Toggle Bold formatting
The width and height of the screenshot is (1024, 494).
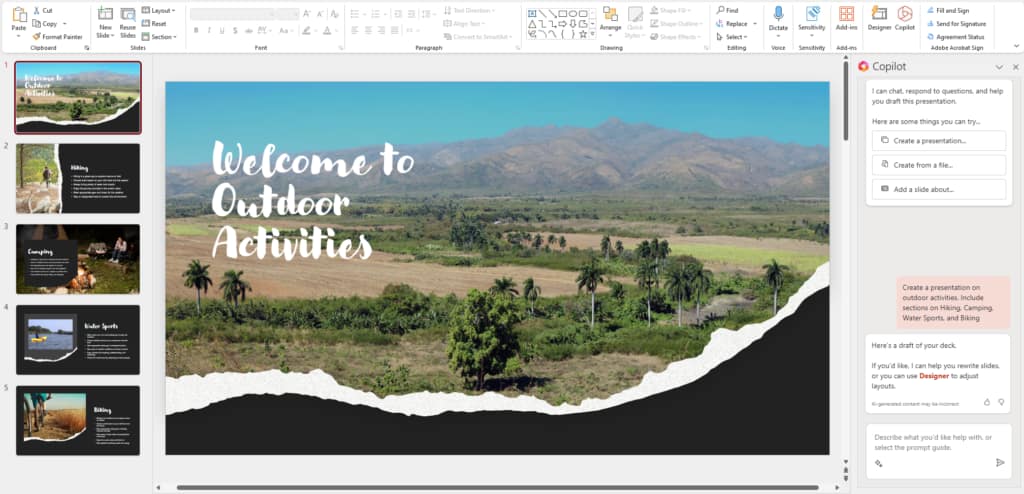[x=196, y=31]
